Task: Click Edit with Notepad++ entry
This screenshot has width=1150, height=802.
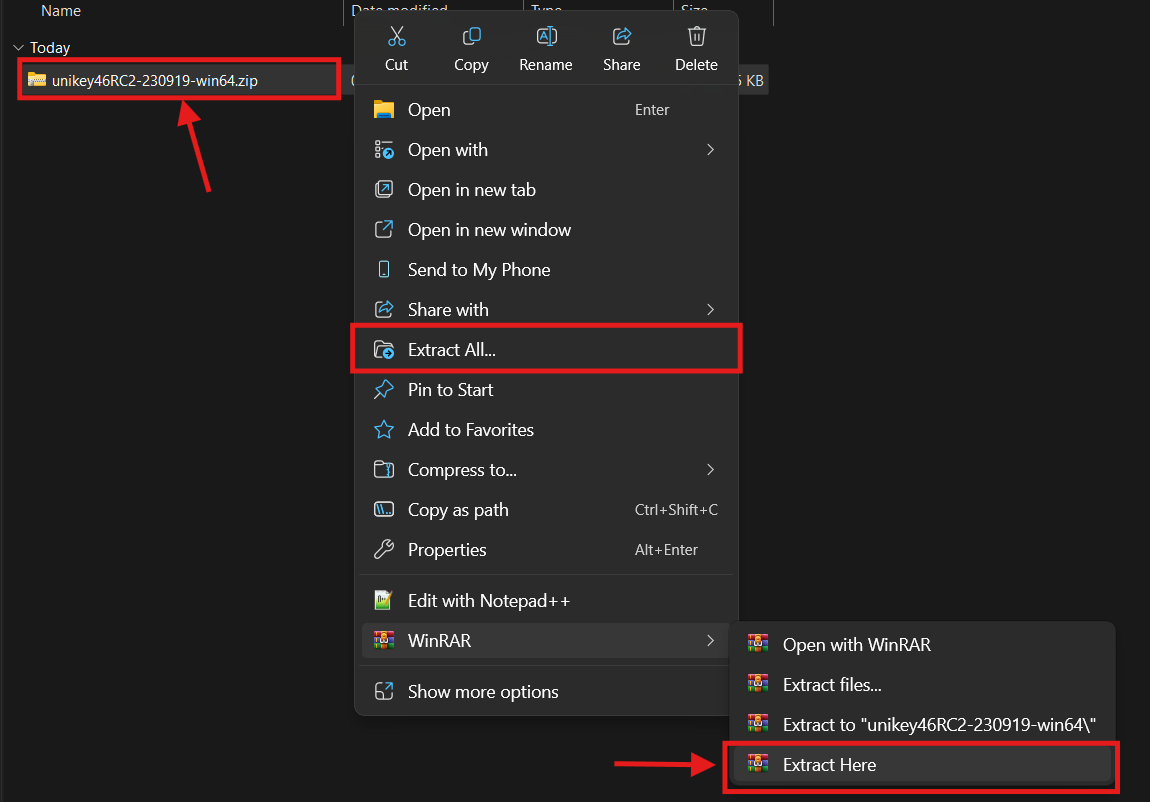Action: click(489, 601)
